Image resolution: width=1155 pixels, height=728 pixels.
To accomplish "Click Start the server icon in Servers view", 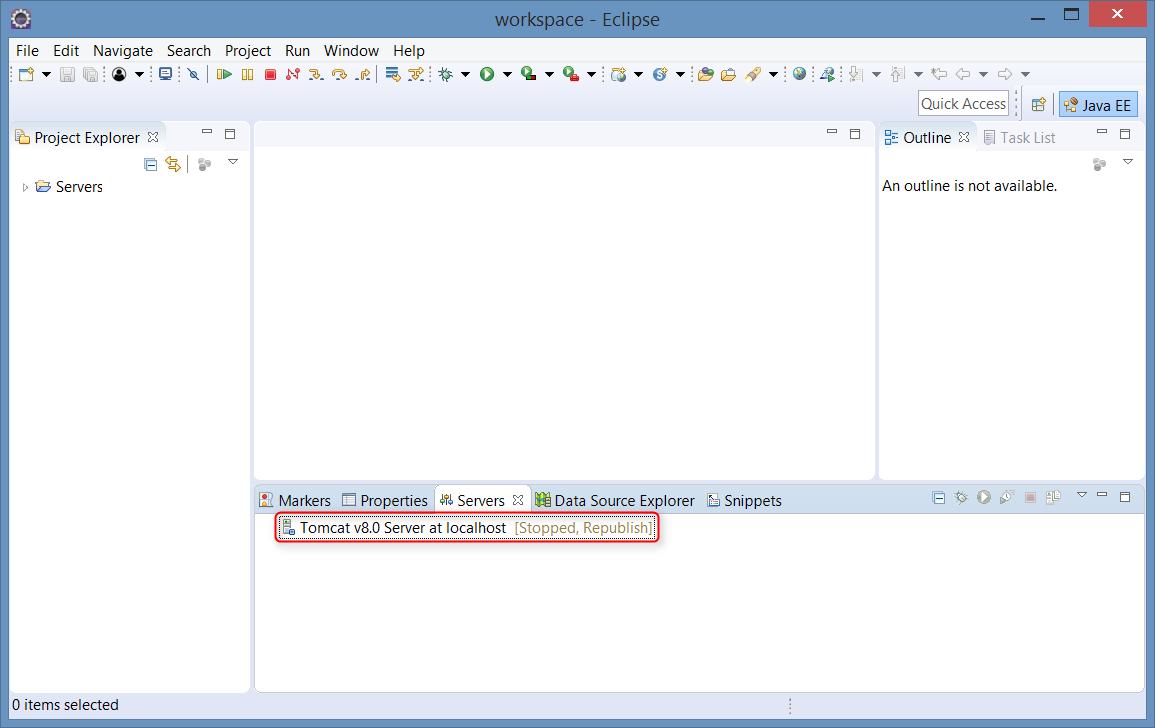I will click(984, 498).
